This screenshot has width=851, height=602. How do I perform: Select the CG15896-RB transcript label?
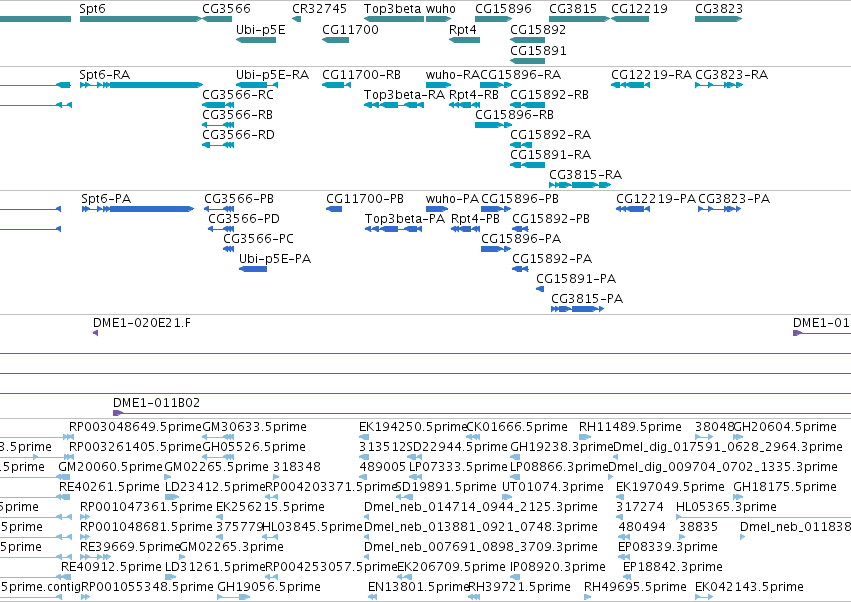(515, 115)
